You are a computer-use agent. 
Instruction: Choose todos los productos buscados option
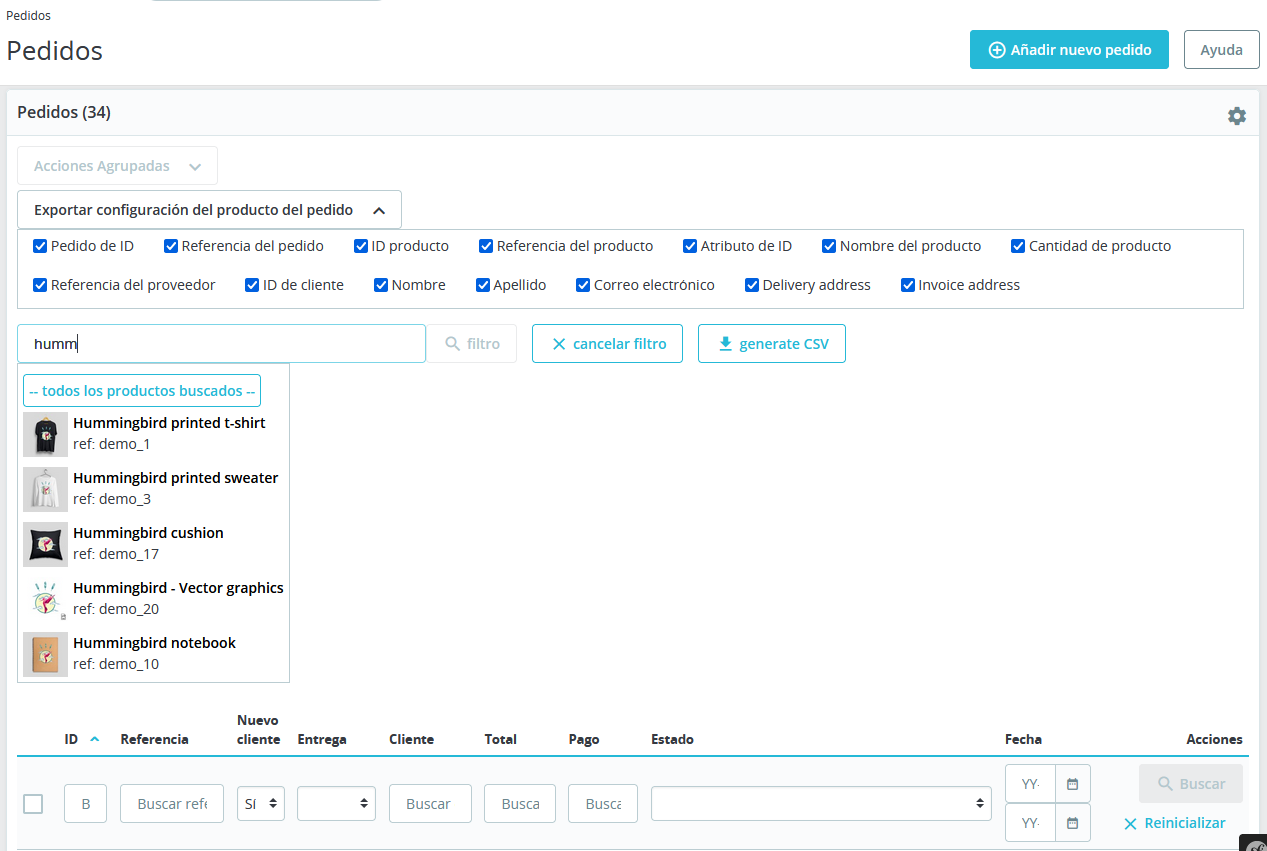pos(142,391)
